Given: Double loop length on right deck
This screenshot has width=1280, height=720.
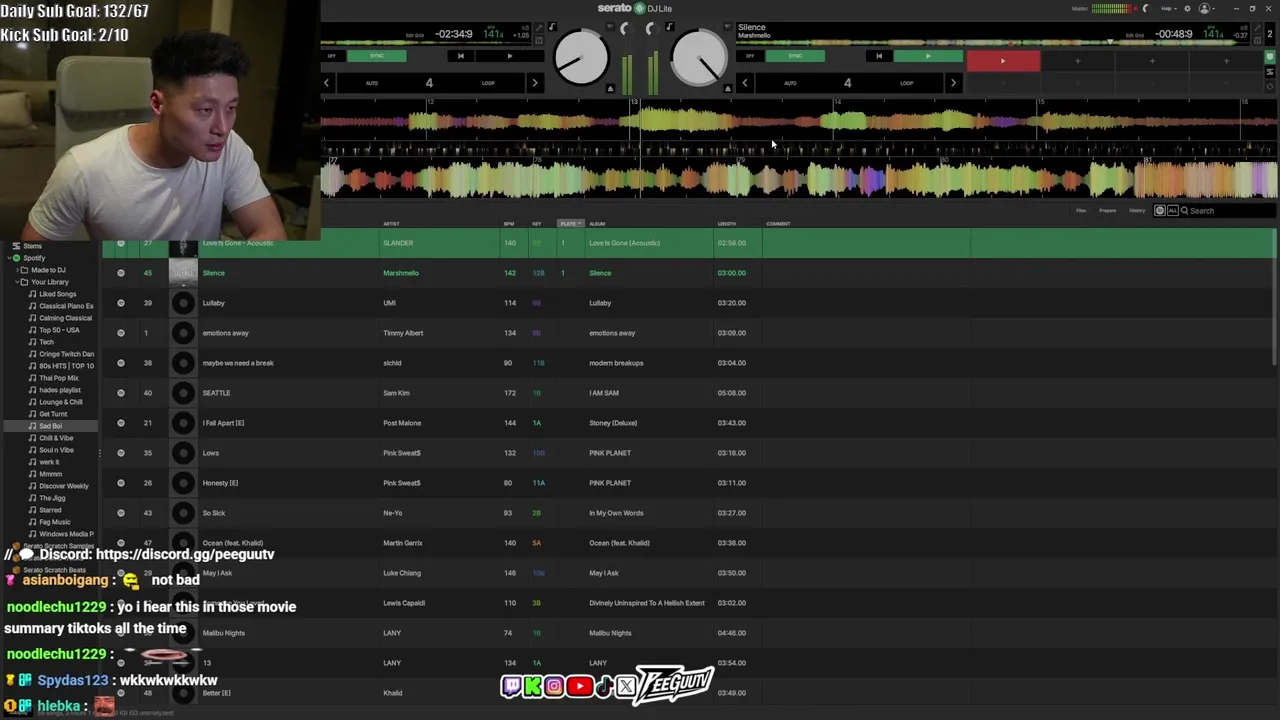Looking at the screenshot, I should pos(953,83).
